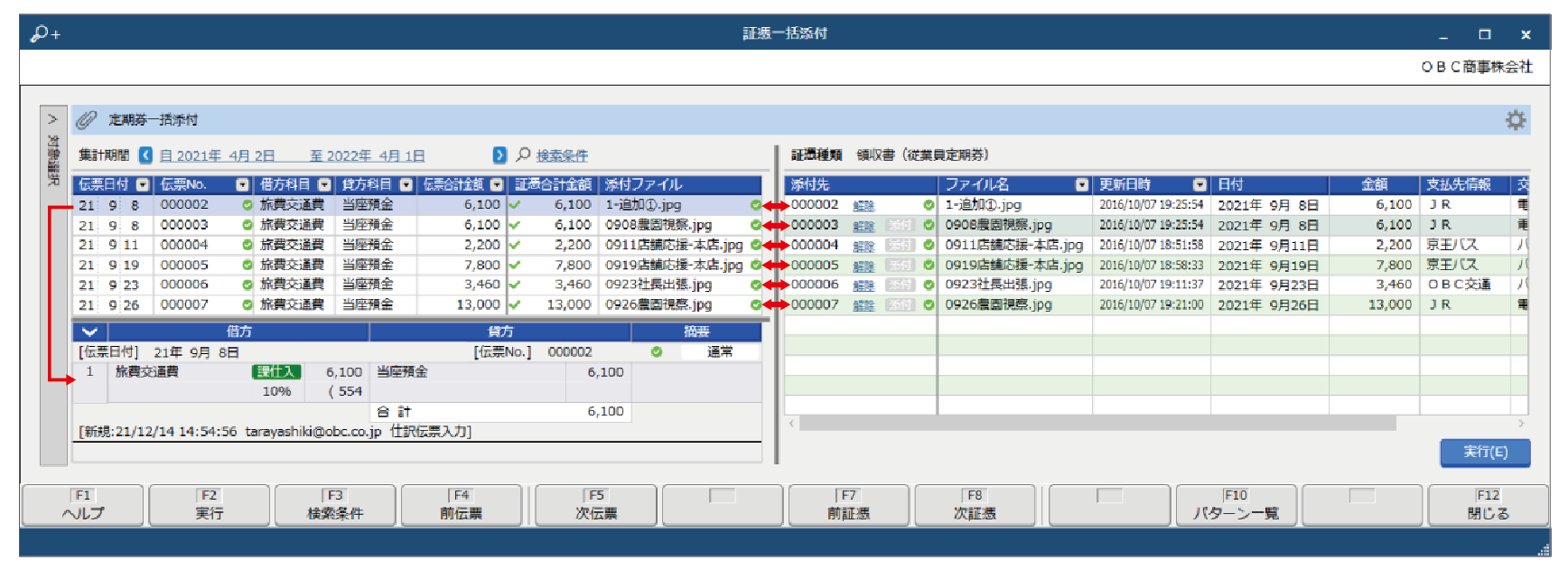Click 京王バス cell in row dated 9月11日
The width and height of the screenshot is (1568, 570).
1451,245
